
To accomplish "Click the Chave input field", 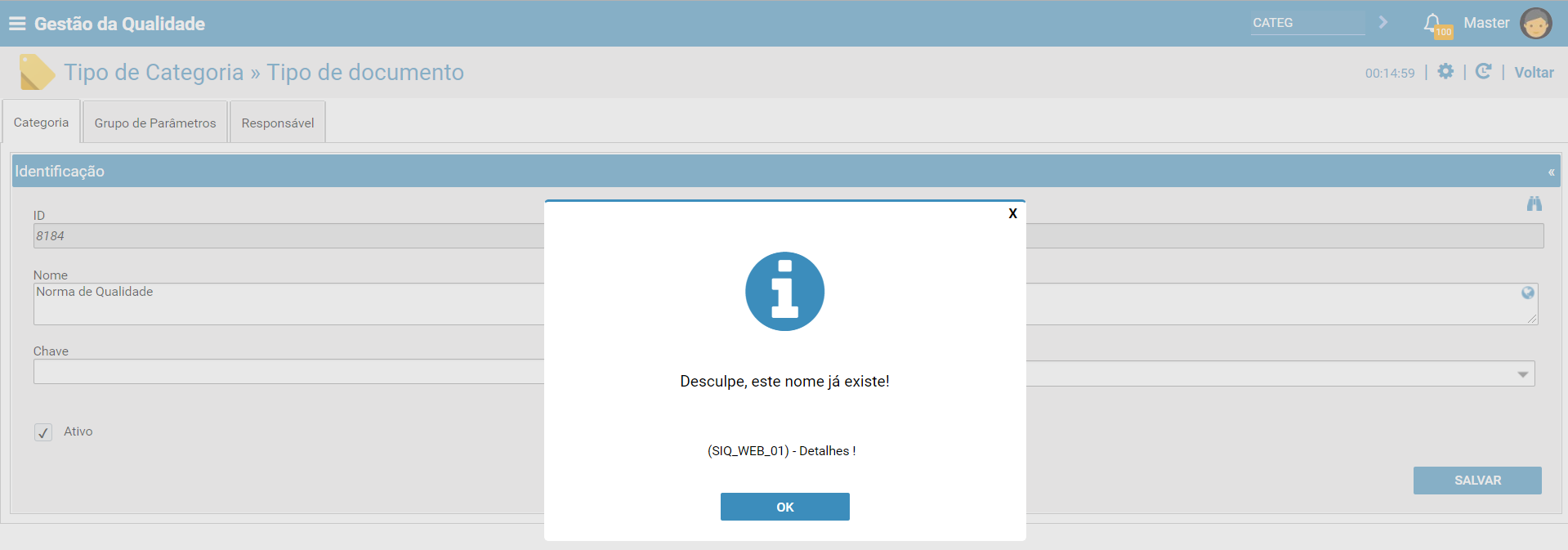I will tap(288, 372).
